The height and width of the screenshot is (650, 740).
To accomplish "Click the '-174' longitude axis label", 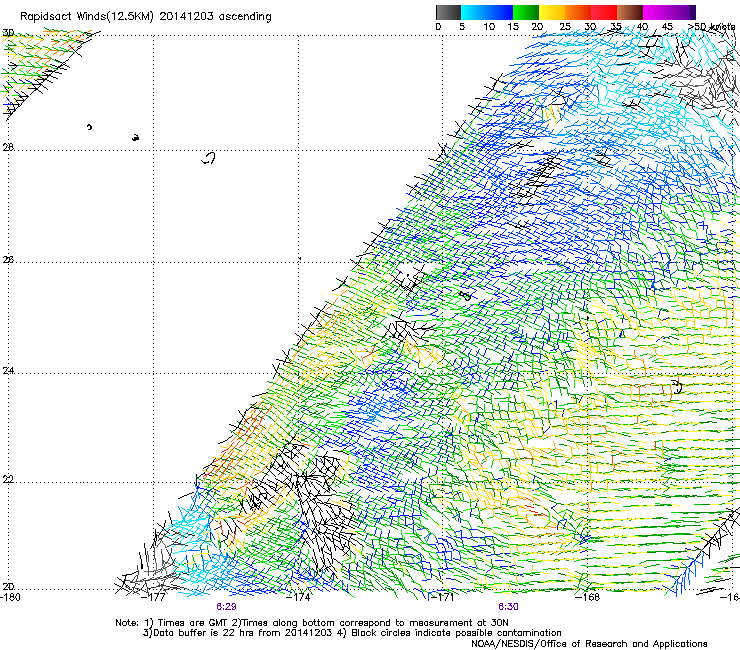I will (299, 597).
